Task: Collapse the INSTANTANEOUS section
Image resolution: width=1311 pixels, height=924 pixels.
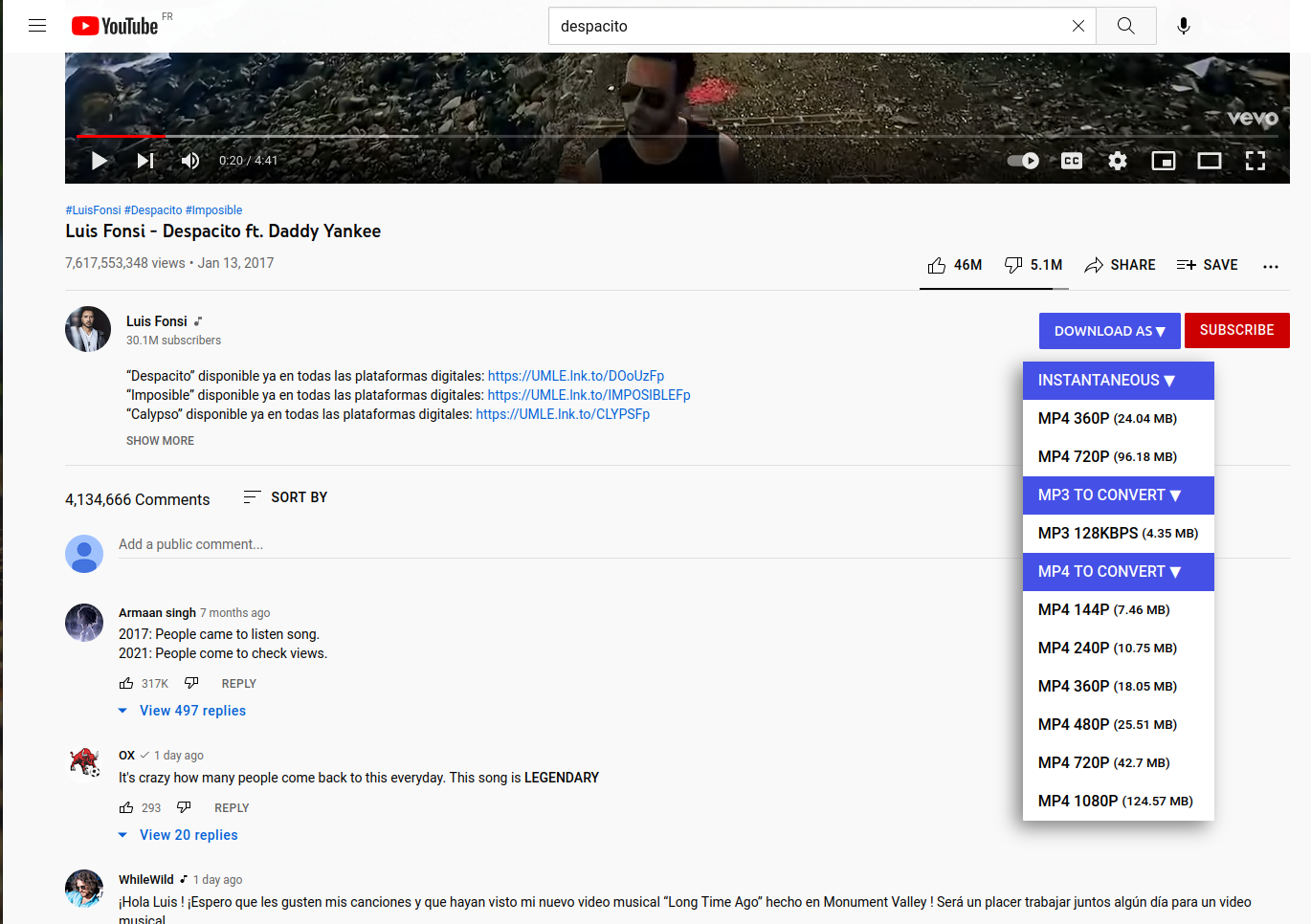Action: (x=1119, y=381)
